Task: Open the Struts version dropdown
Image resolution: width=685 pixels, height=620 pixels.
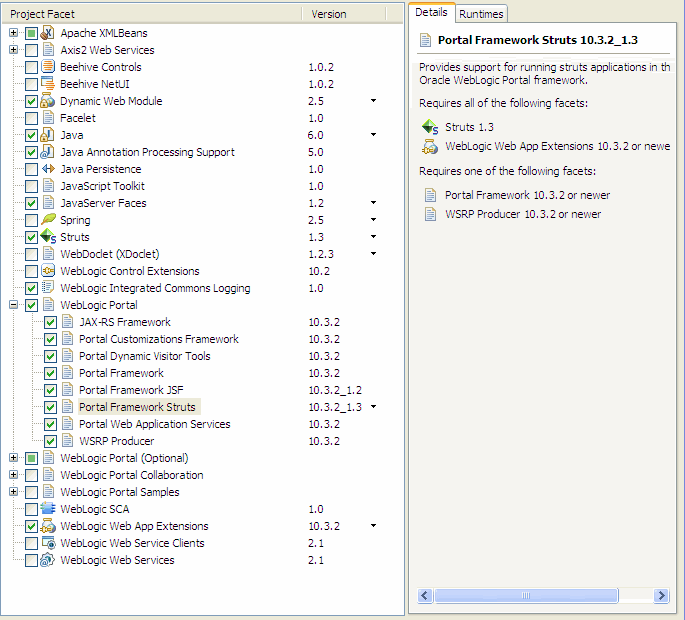Action: [374, 237]
